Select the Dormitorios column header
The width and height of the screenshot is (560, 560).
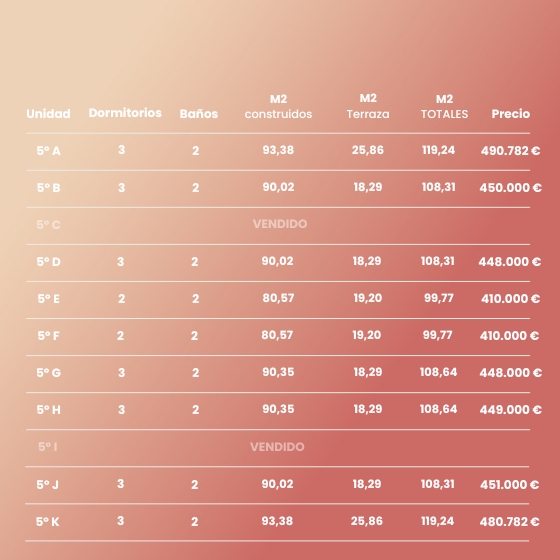click(125, 113)
